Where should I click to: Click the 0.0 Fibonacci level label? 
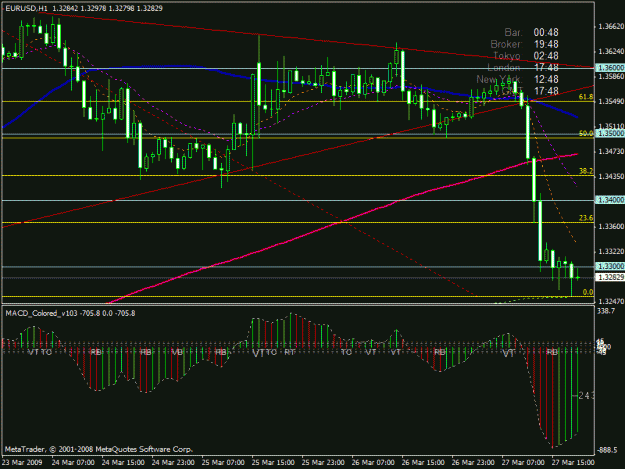(588, 292)
